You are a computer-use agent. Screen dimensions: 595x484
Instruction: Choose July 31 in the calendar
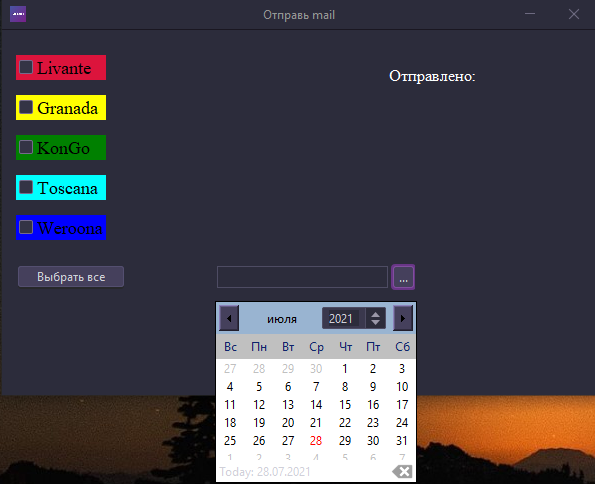tap(402, 441)
